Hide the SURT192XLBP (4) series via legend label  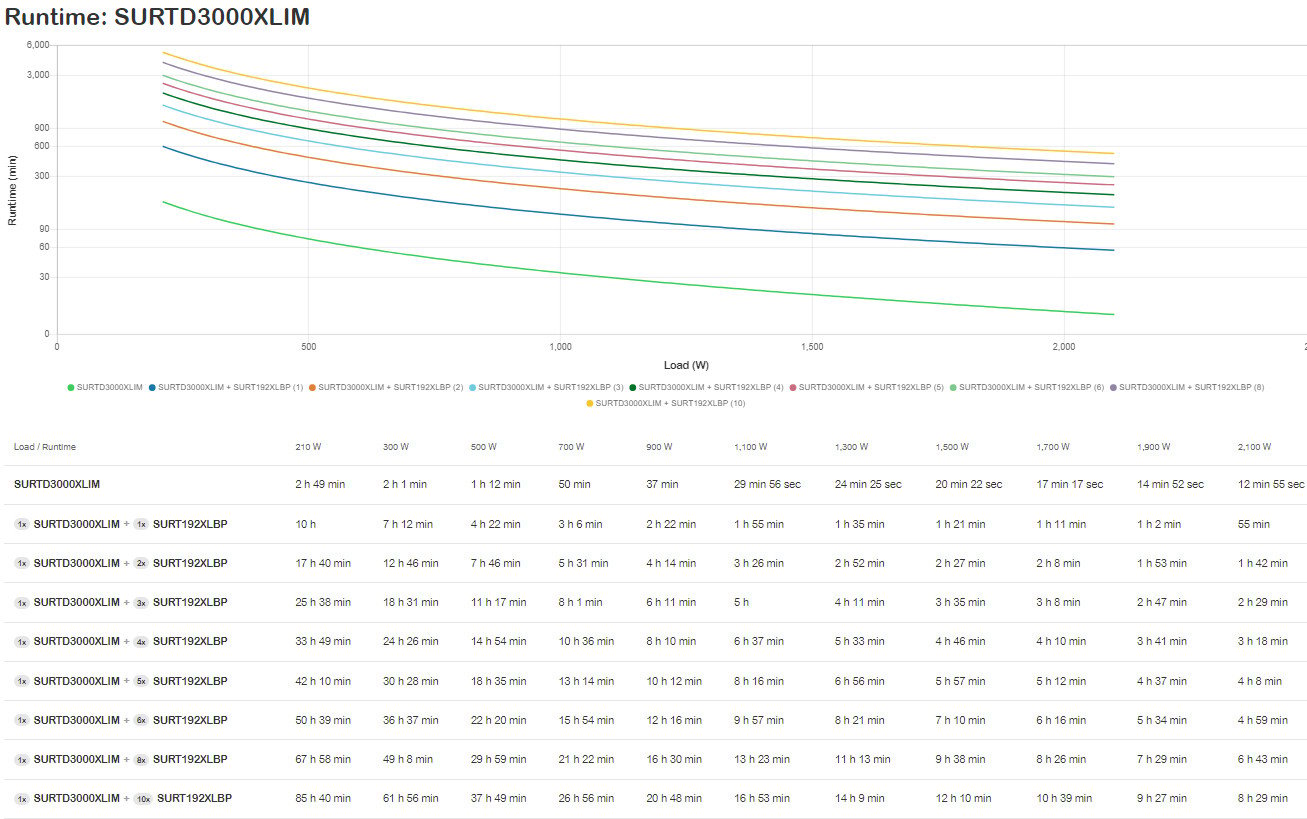[x=710, y=387]
